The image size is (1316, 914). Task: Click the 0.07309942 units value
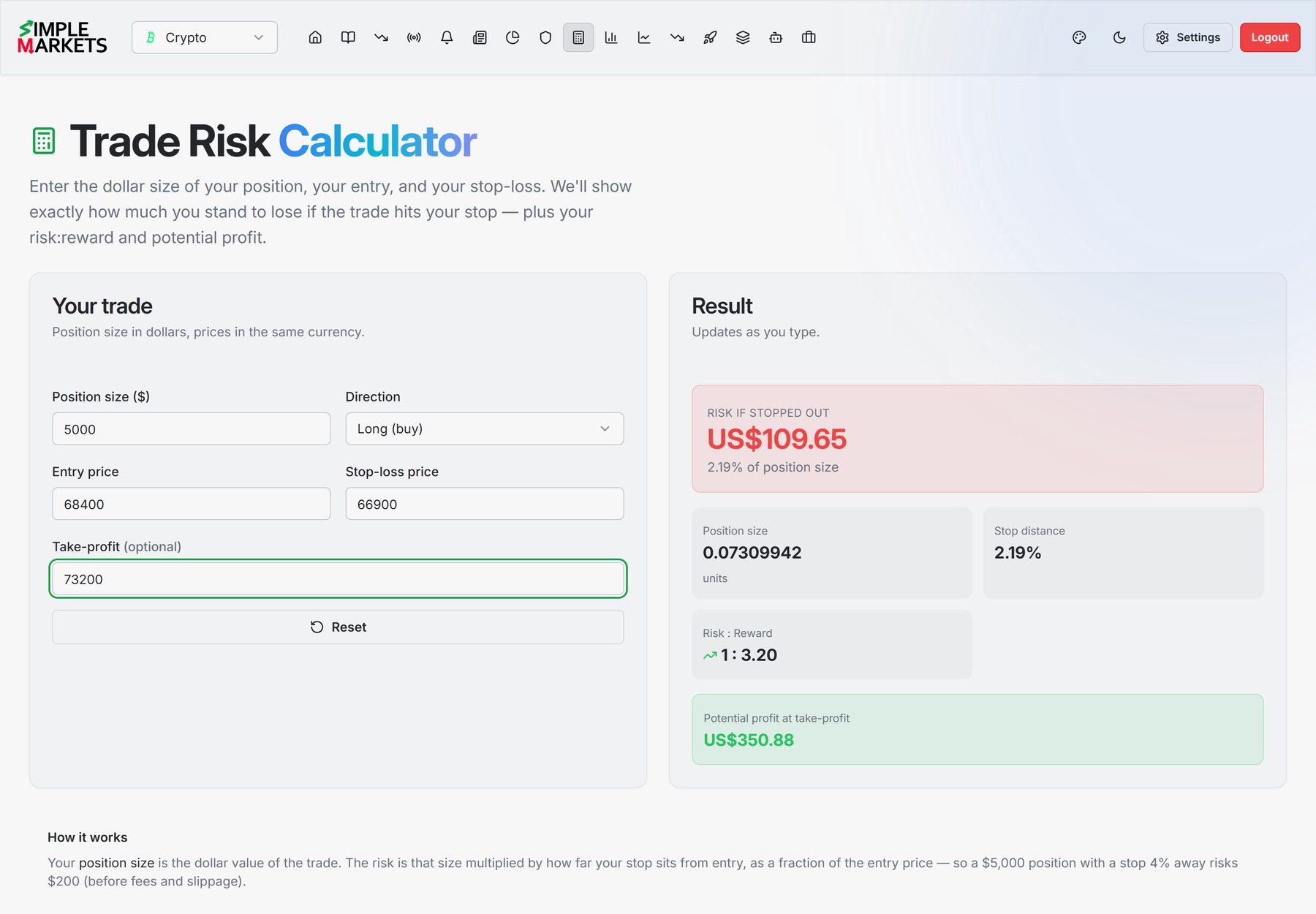(752, 553)
